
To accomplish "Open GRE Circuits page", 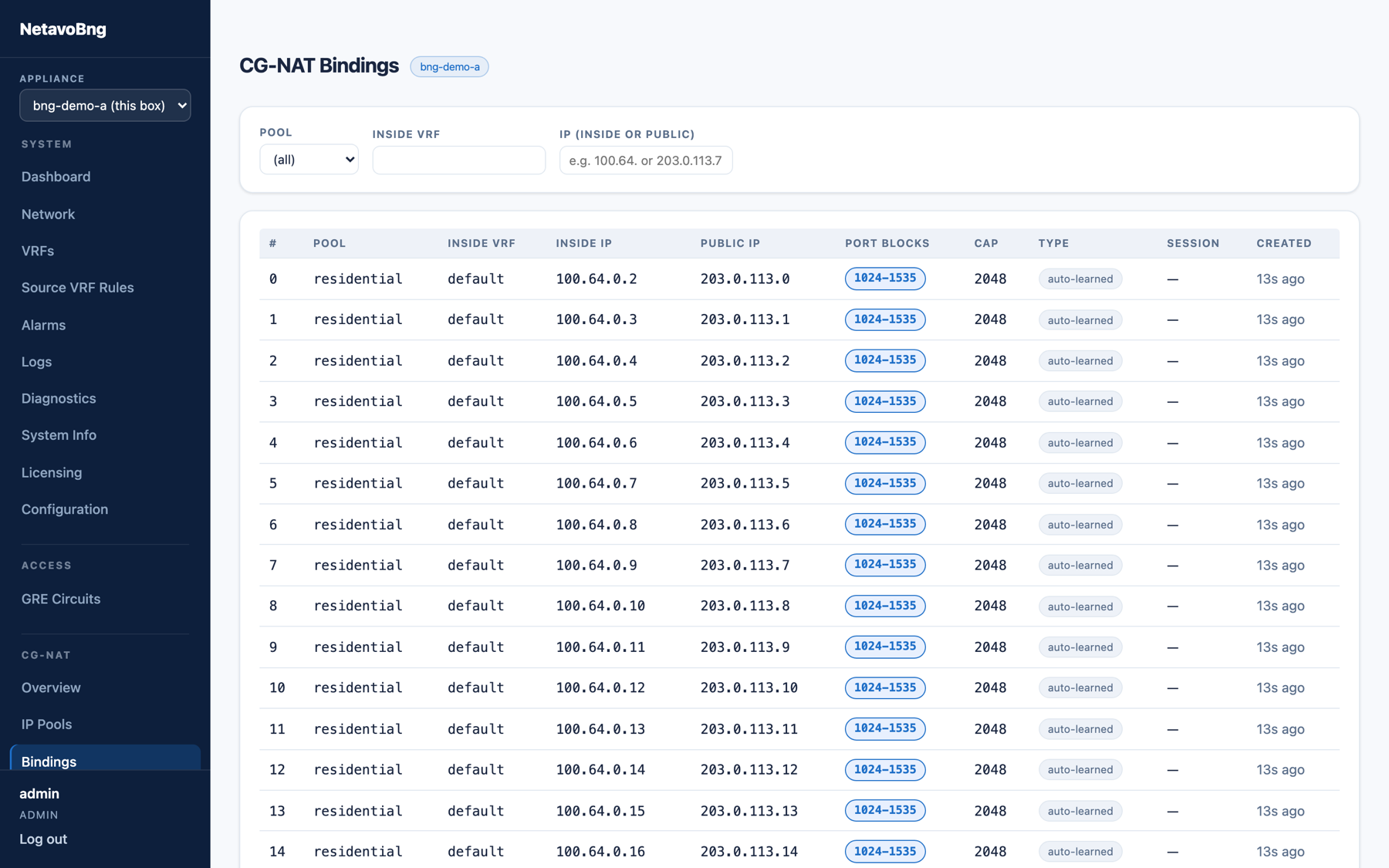I will point(61,599).
